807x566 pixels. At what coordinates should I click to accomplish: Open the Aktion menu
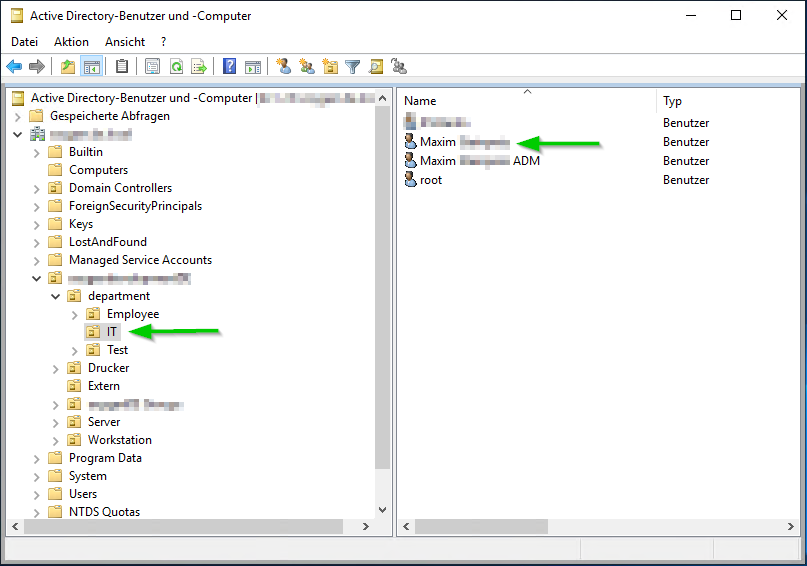point(72,42)
